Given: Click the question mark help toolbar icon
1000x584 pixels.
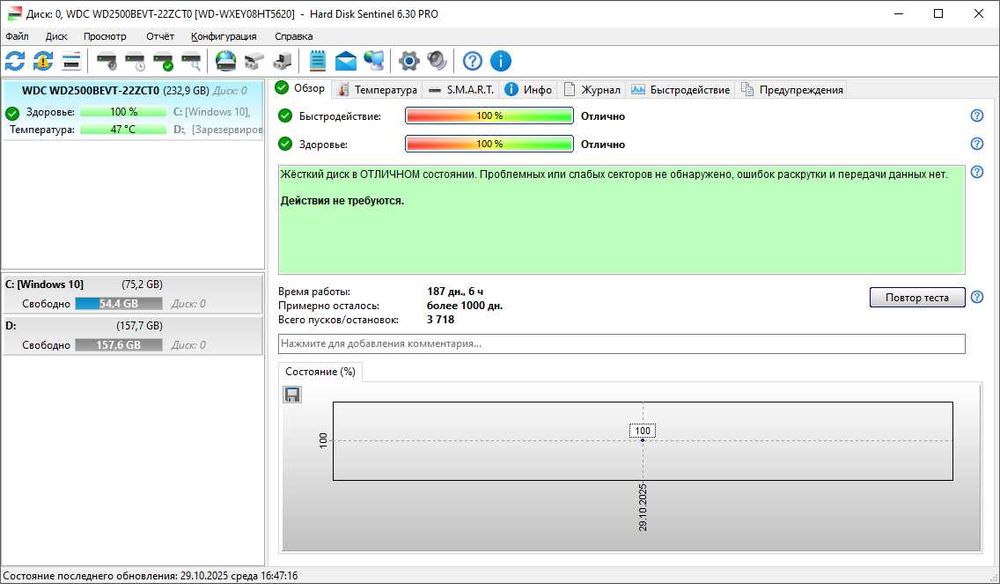Looking at the screenshot, I should click(x=473, y=61).
